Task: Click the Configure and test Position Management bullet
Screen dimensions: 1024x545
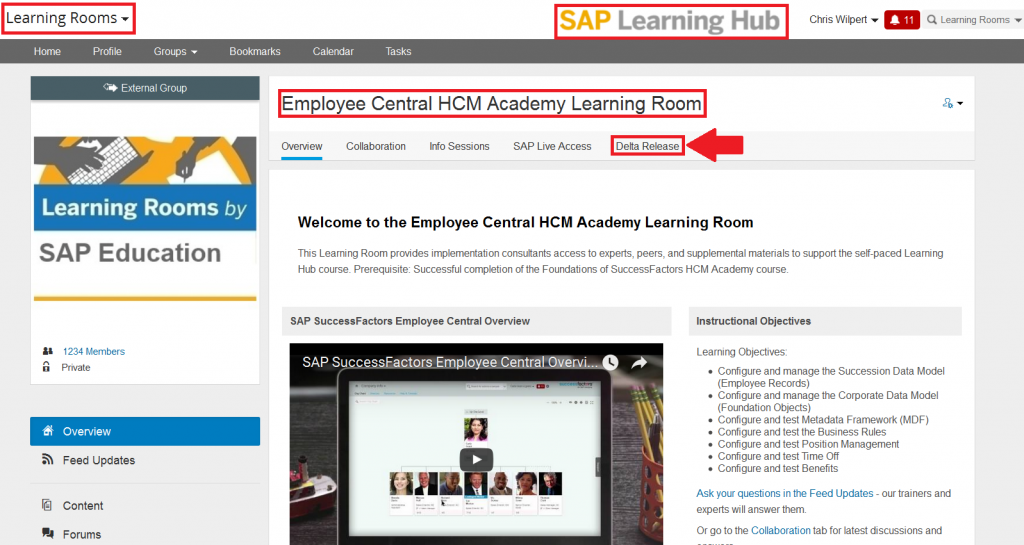Action: [x=808, y=444]
